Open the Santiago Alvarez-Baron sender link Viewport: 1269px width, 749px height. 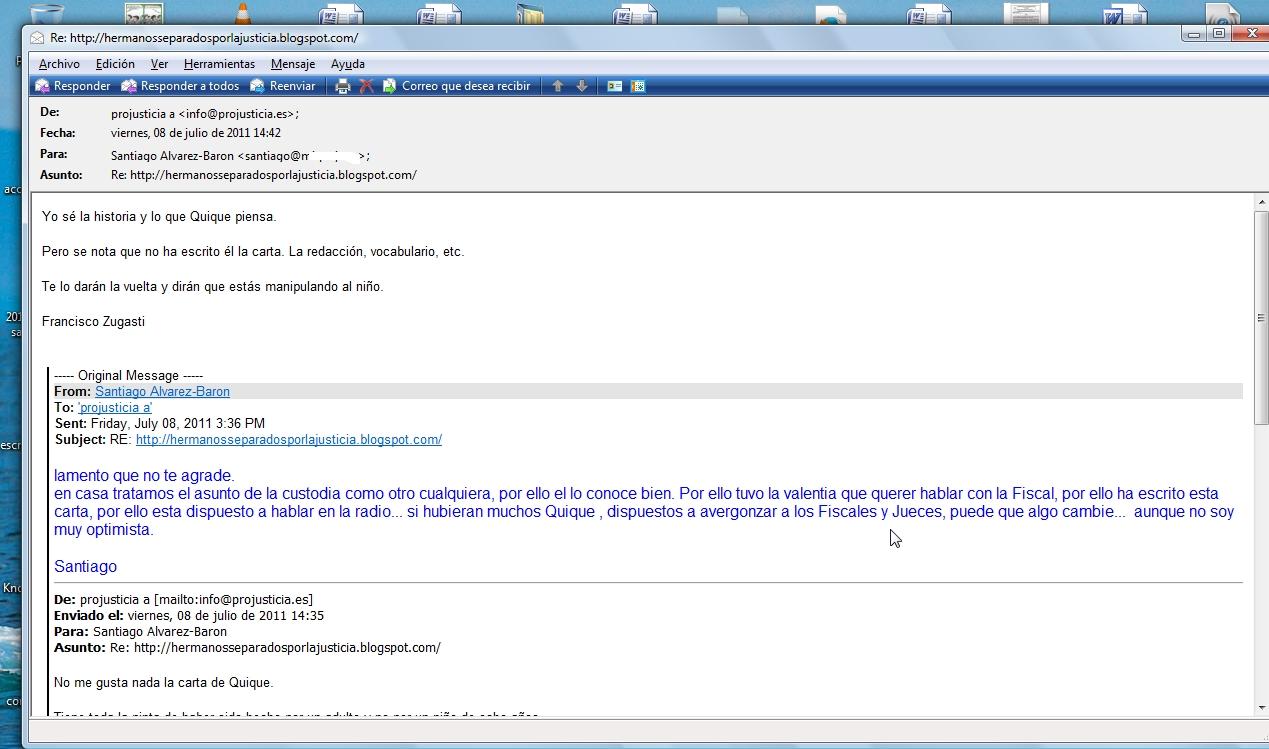[x=162, y=392]
